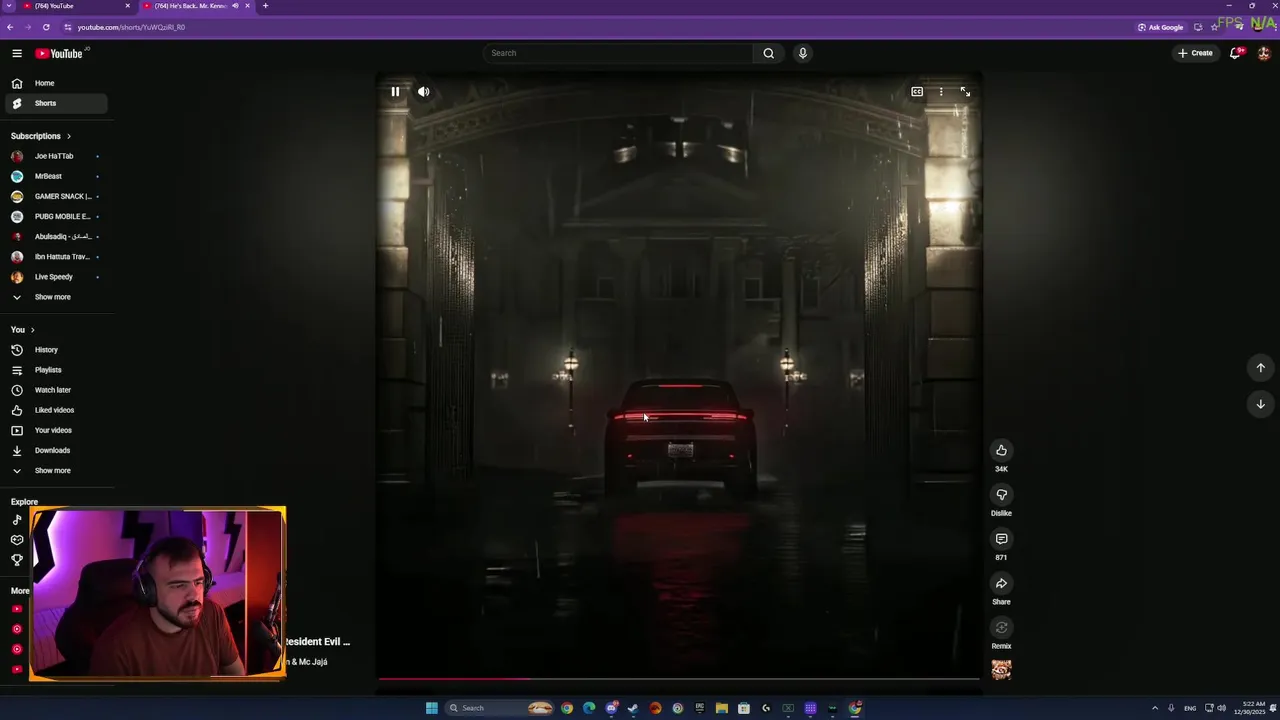Image resolution: width=1280 pixels, height=720 pixels.
Task: Click the YouTube logo
Action: pyautogui.click(x=59, y=53)
